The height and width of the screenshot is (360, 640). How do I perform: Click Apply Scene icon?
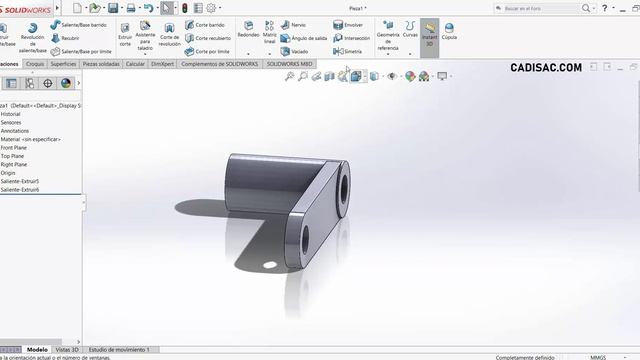click(x=424, y=76)
